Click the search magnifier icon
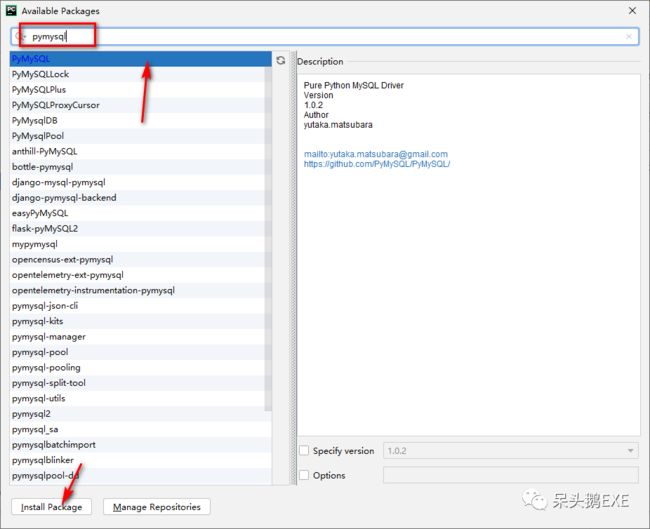650x529 pixels. (x=19, y=36)
